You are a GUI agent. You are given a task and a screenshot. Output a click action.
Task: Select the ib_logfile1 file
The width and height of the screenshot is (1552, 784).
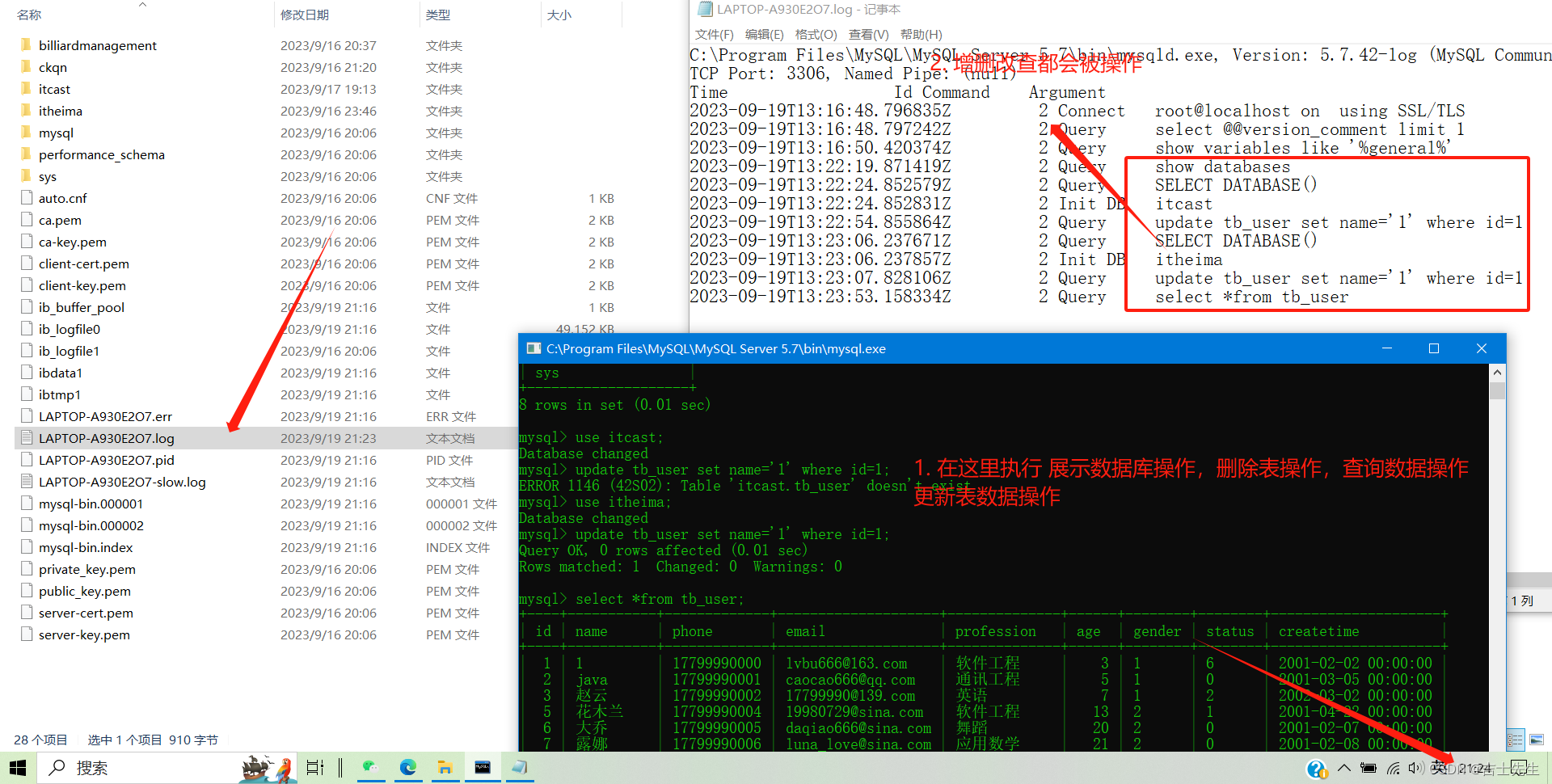coord(70,351)
